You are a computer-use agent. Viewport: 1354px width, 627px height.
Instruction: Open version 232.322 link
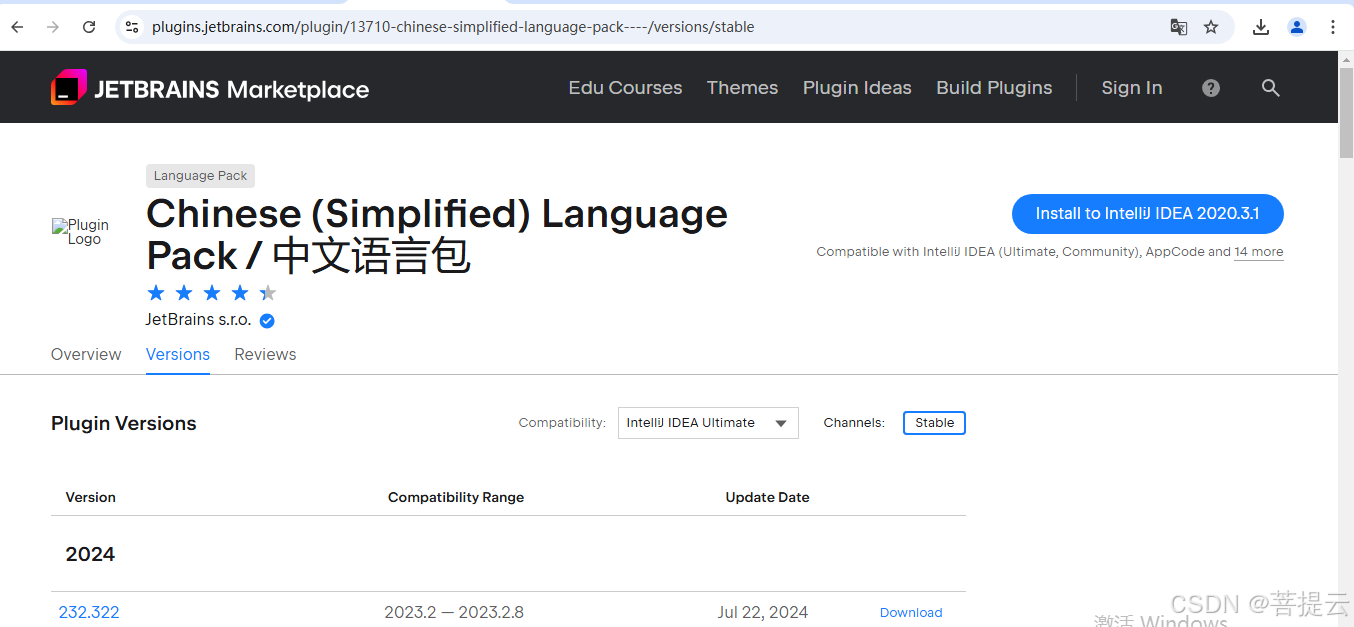click(89, 612)
